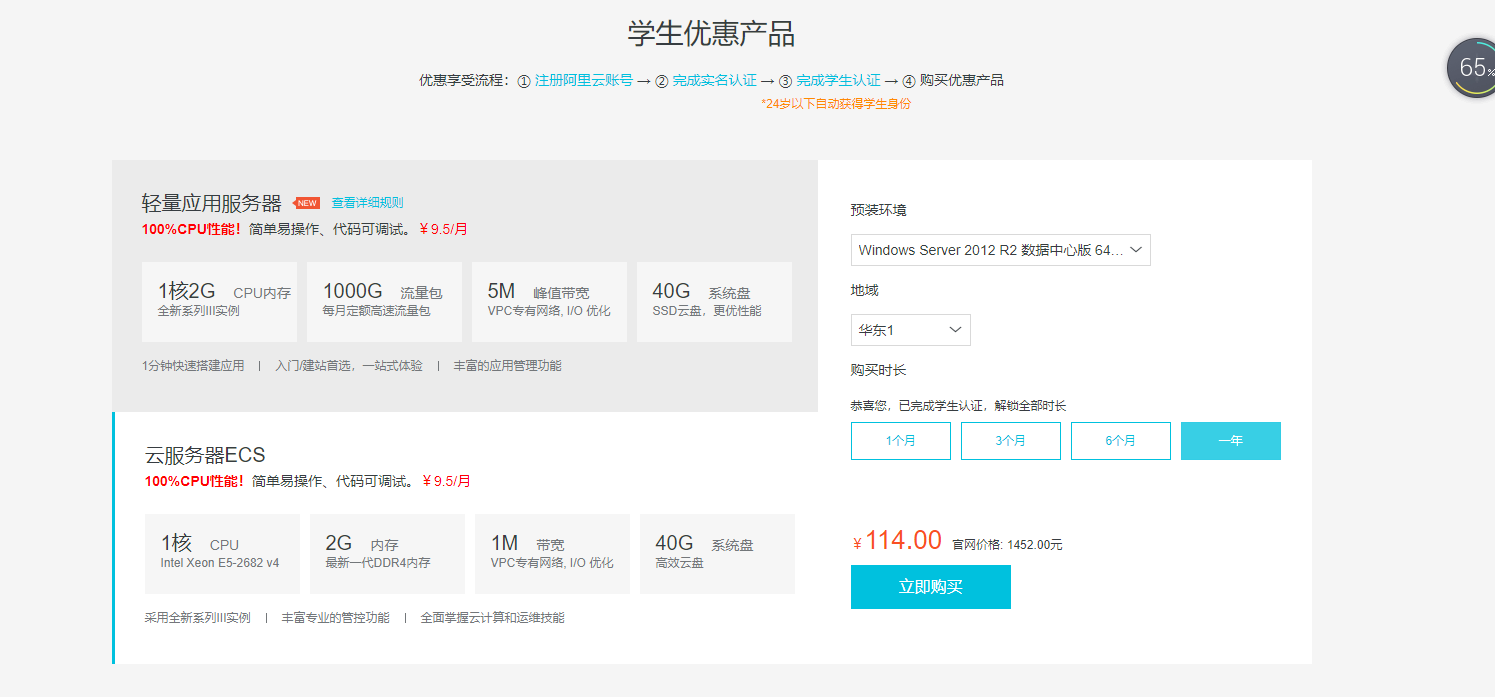Click the 官网价格: 1452.00元 text

tap(1007, 545)
